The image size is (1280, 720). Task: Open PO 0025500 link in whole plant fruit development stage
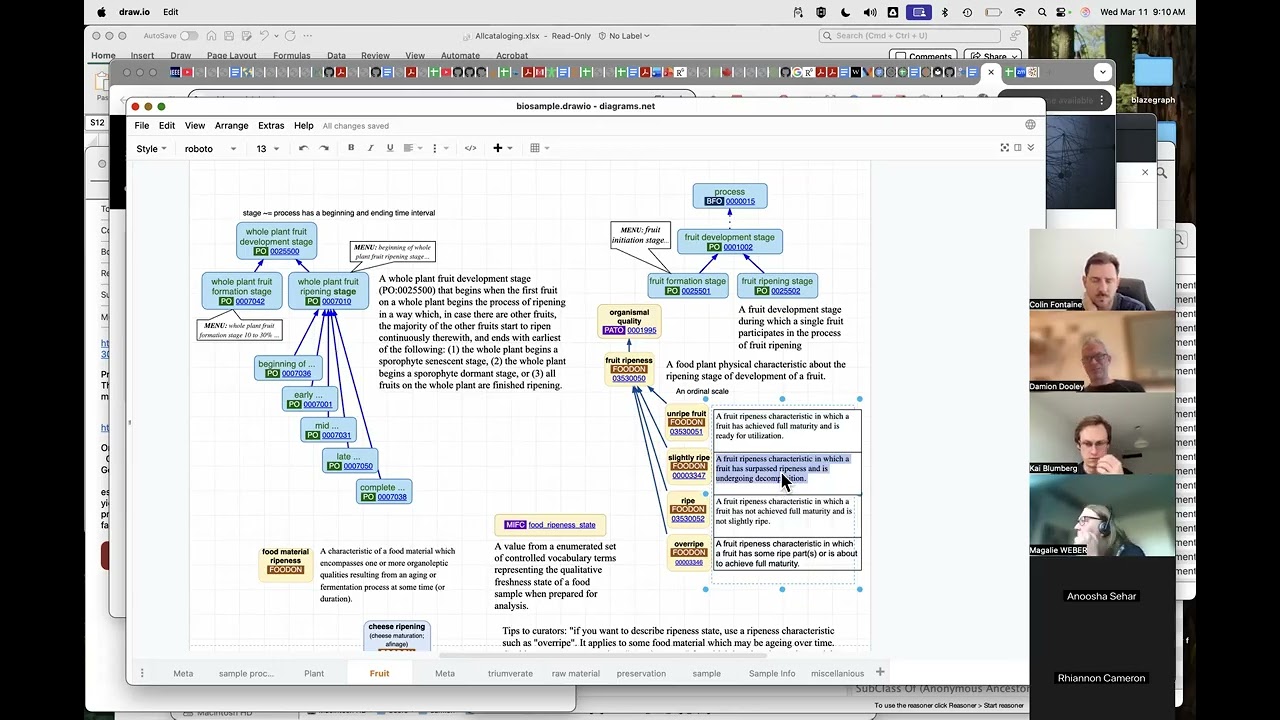284,251
